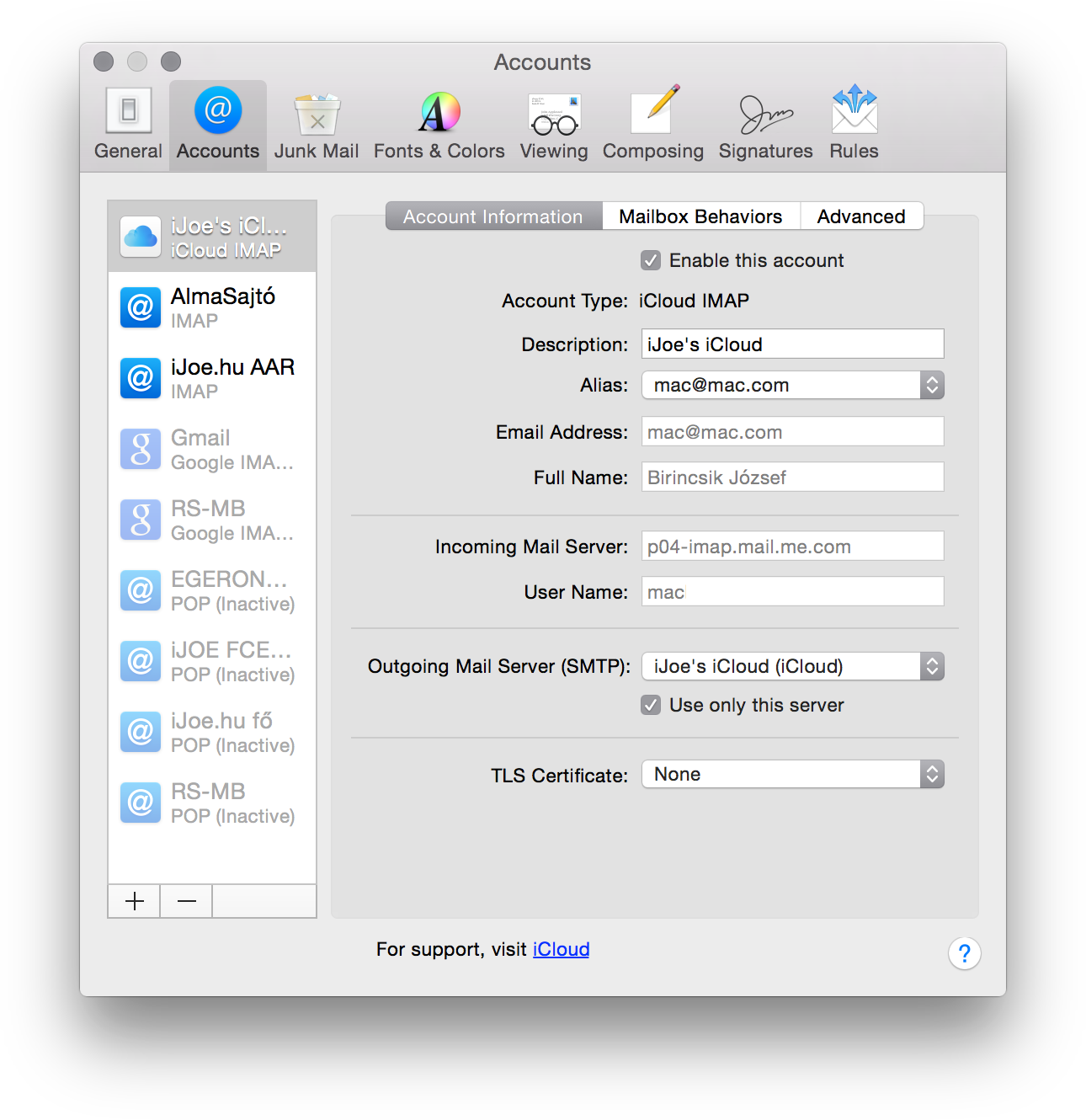Open the TLS Certificate dropdown

(x=793, y=774)
